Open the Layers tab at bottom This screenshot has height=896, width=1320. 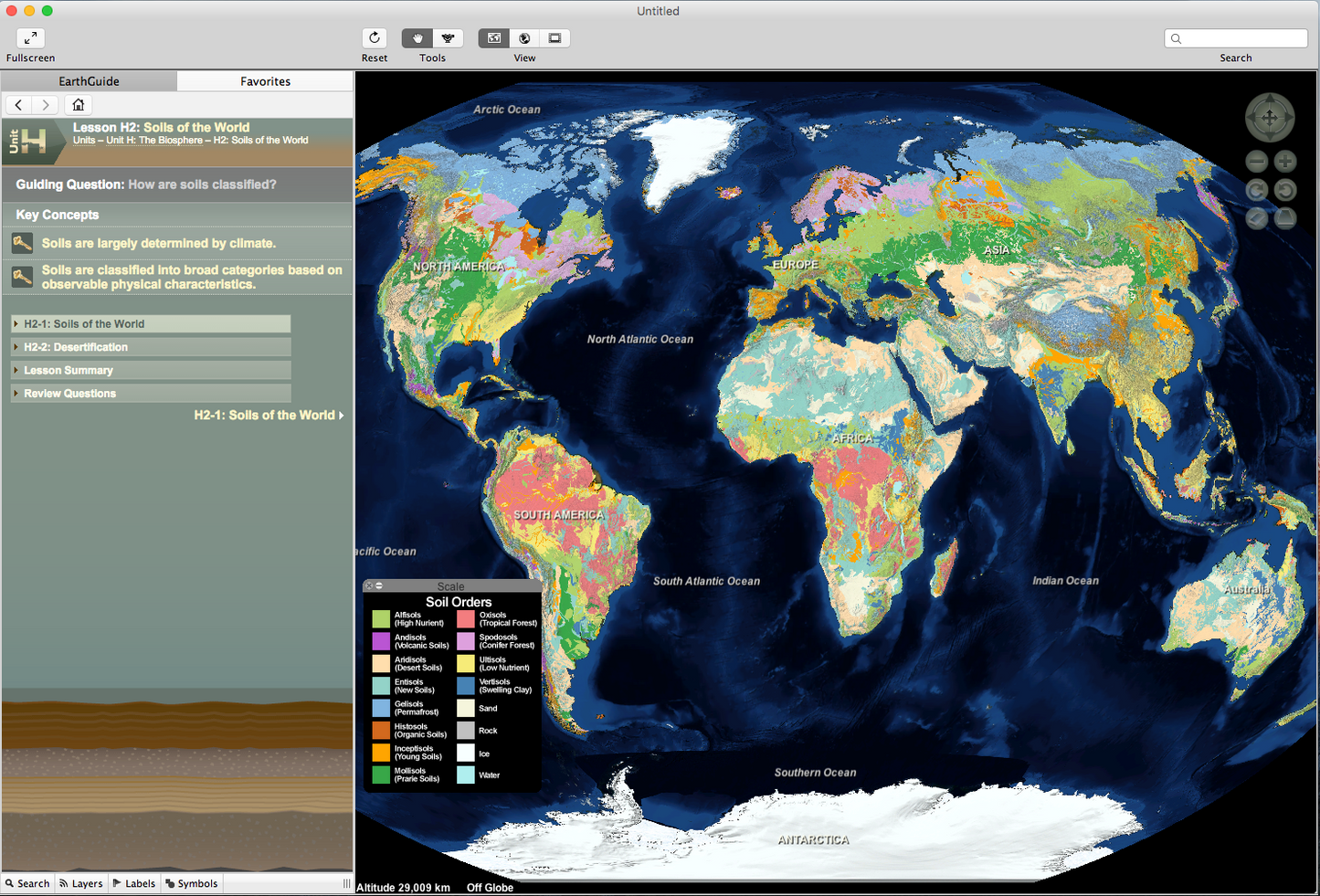tap(80, 883)
